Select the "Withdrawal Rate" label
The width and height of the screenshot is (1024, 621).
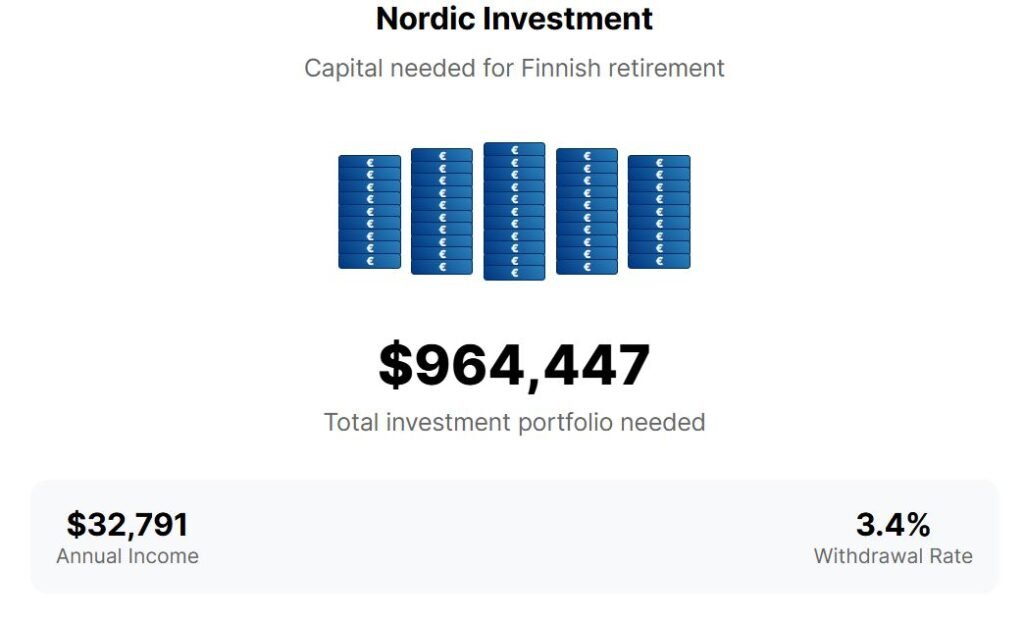[892, 556]
